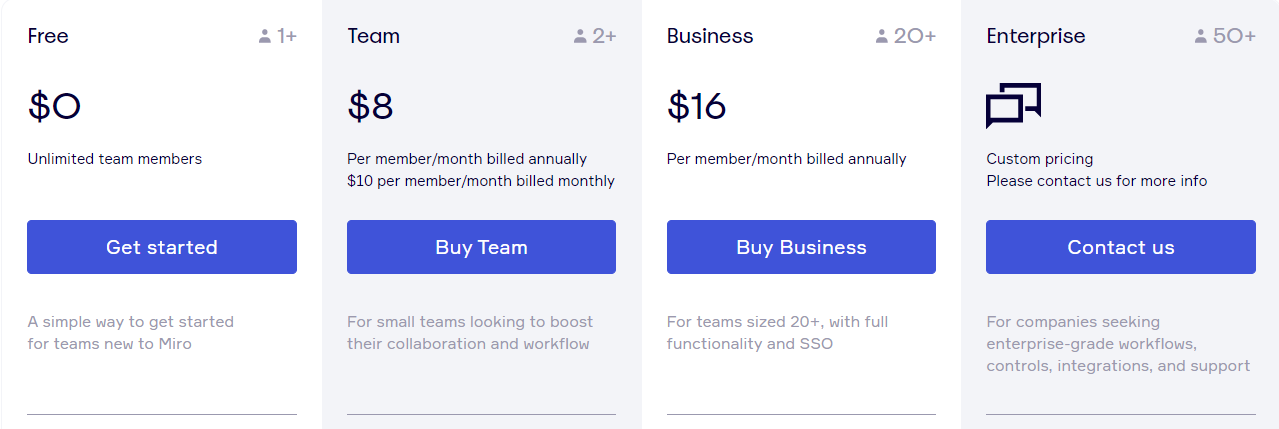Click the $16 price label
This screenshot has width=1279, height=429.
pos(696,106)
